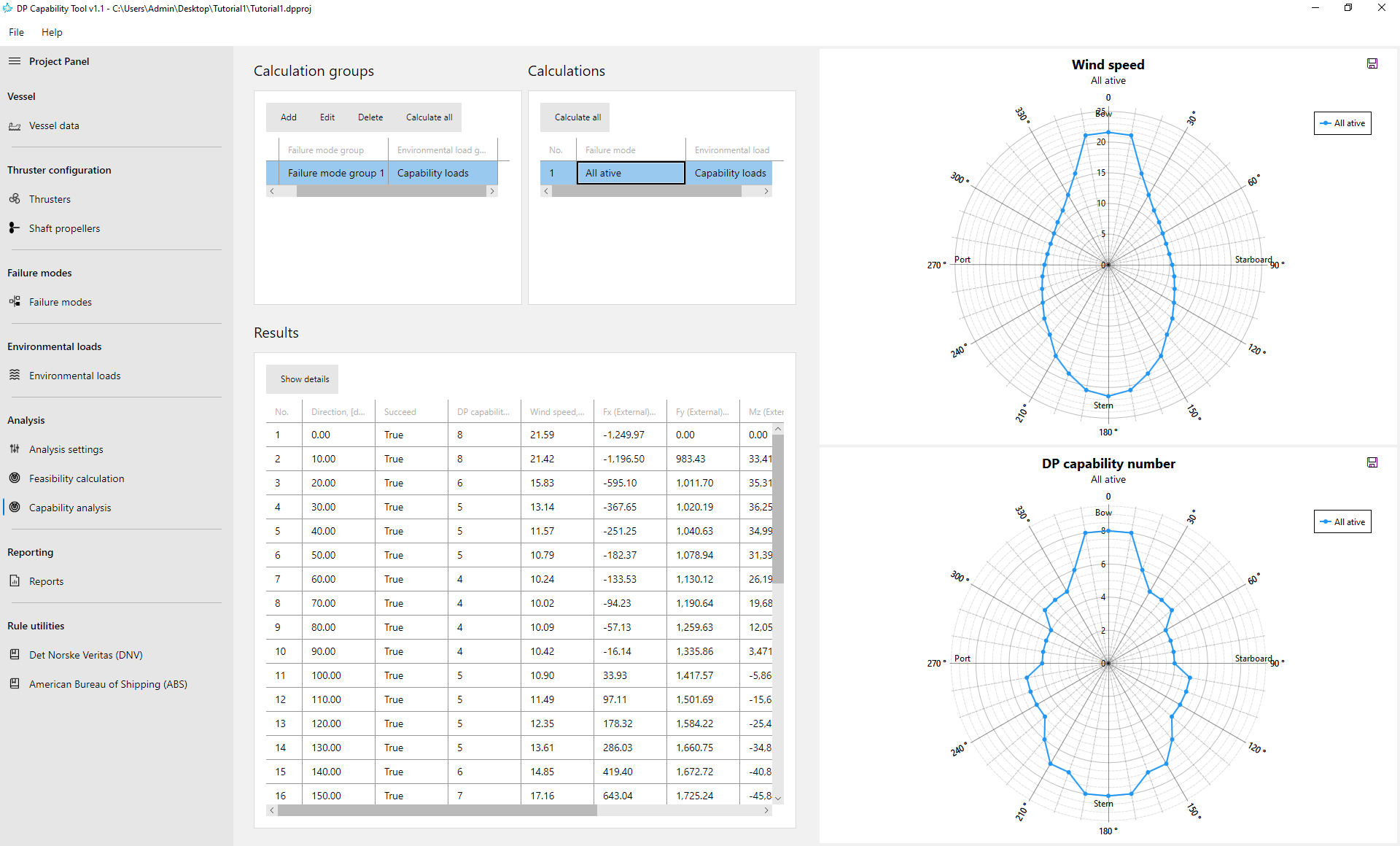Open the File menu
Image resolution: width=1400 pixels, height=846 pixels.
(16, 32)
